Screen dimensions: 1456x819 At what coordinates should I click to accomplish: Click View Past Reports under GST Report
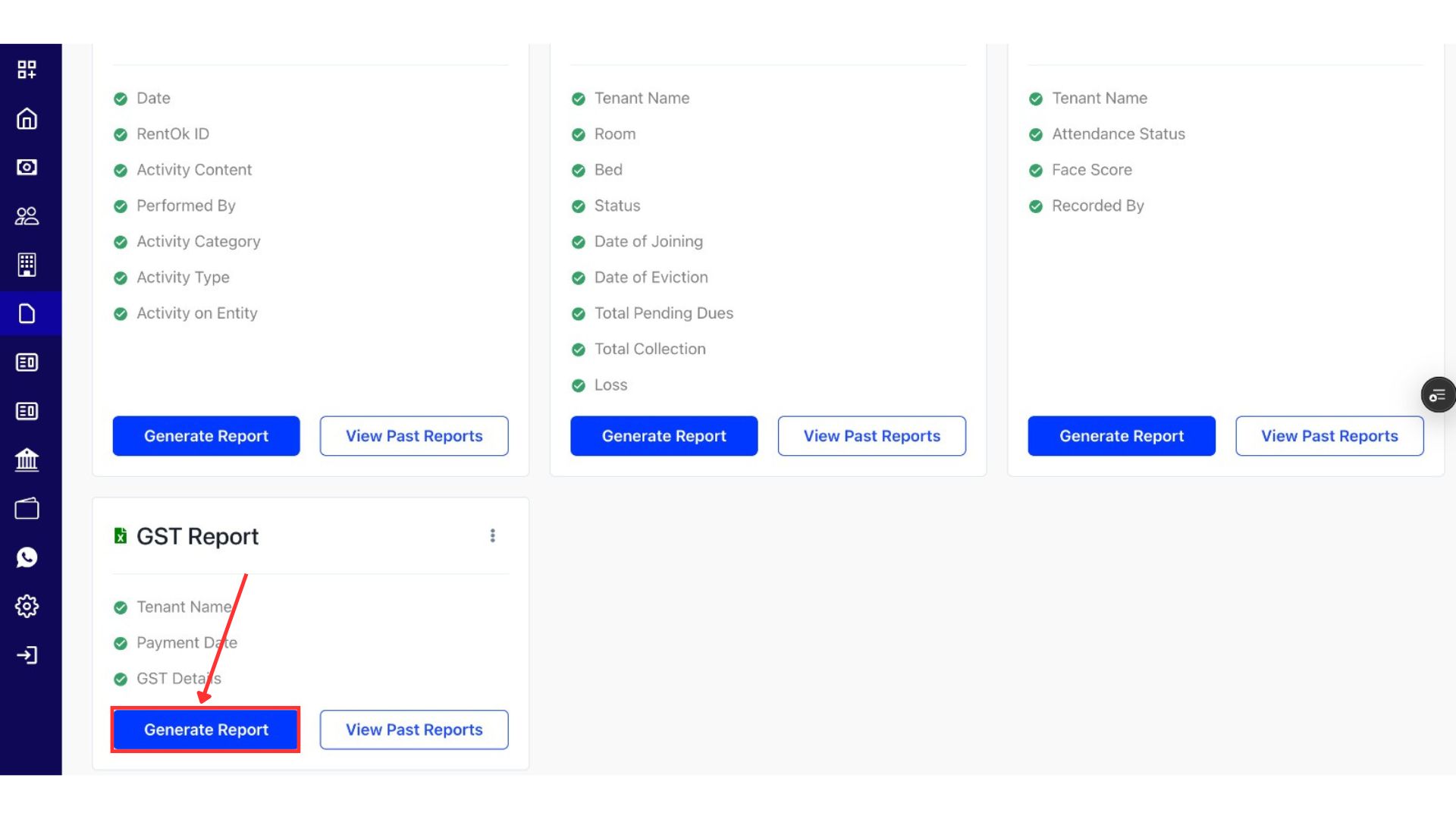click(414, 730)
